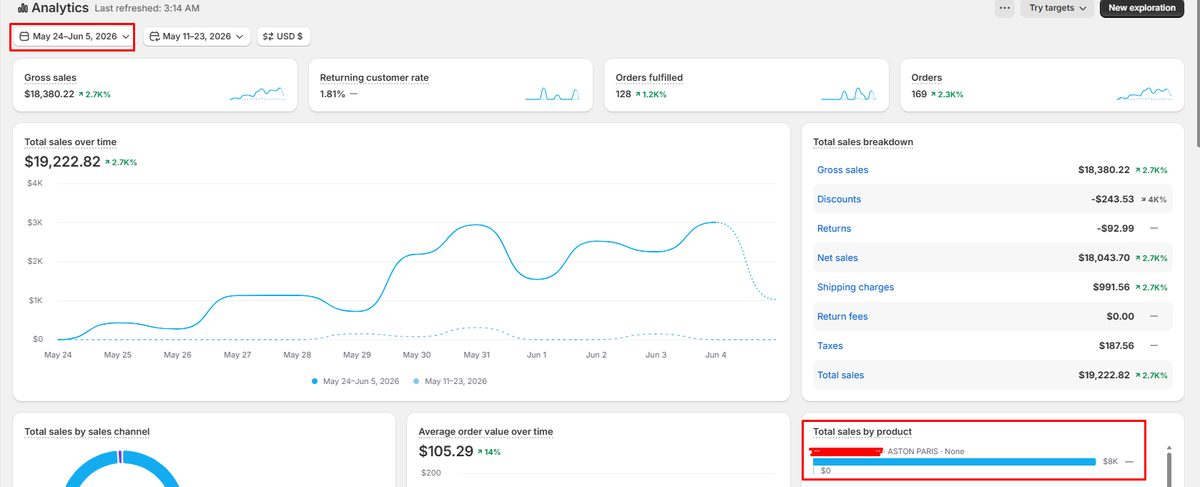Open the Returning customer rate card
The image size is (1200, 487).
pos(450,85)
